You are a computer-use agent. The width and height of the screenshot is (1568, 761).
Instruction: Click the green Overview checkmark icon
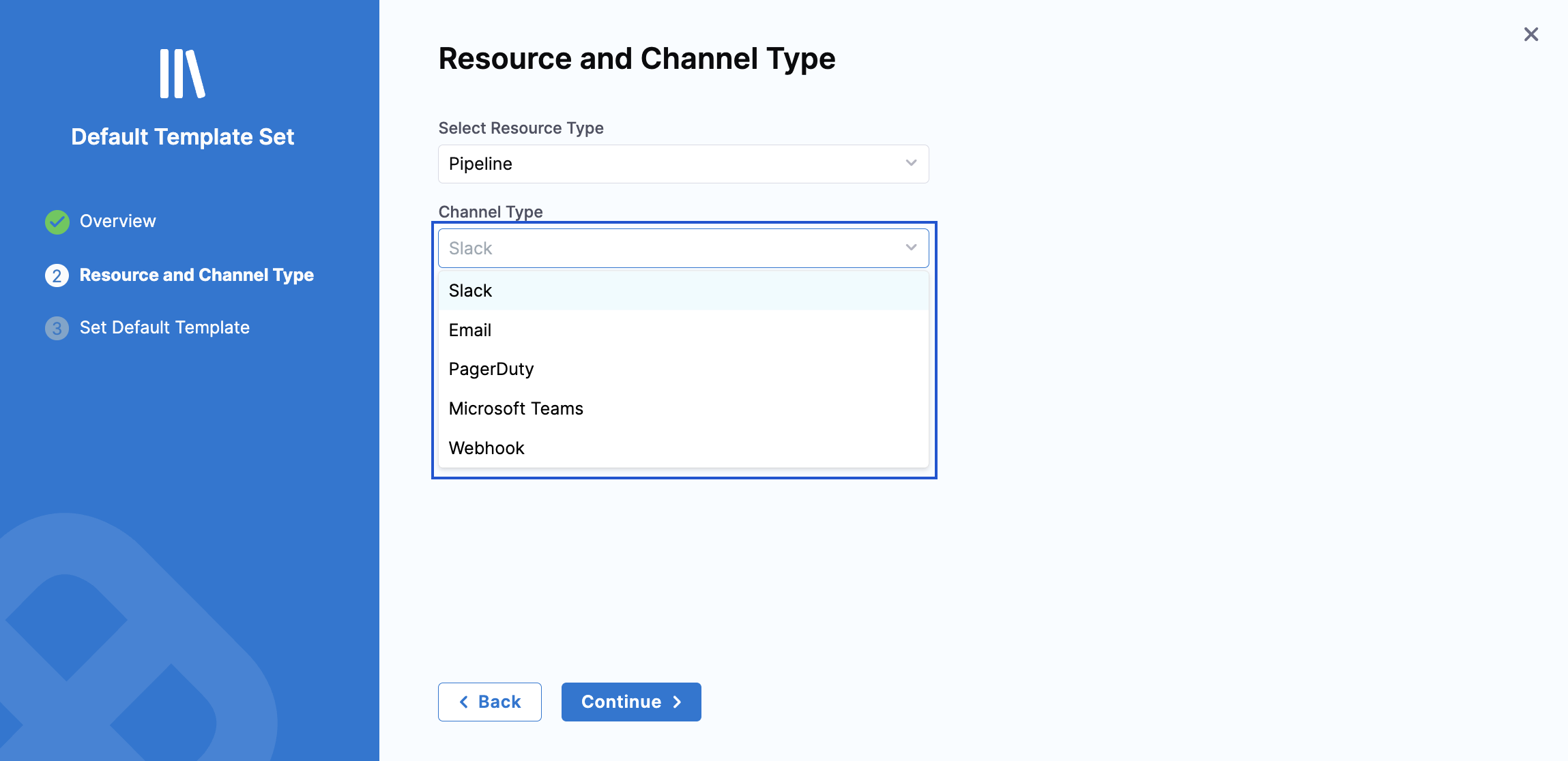(x=57, y=222)
